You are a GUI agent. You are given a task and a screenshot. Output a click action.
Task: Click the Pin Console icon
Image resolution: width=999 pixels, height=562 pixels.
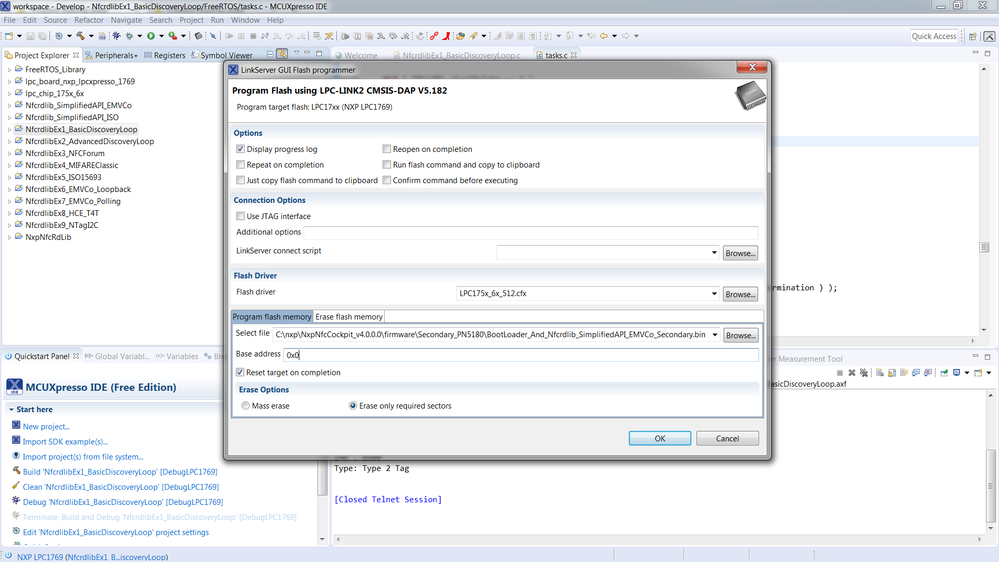tap(944, 373)
